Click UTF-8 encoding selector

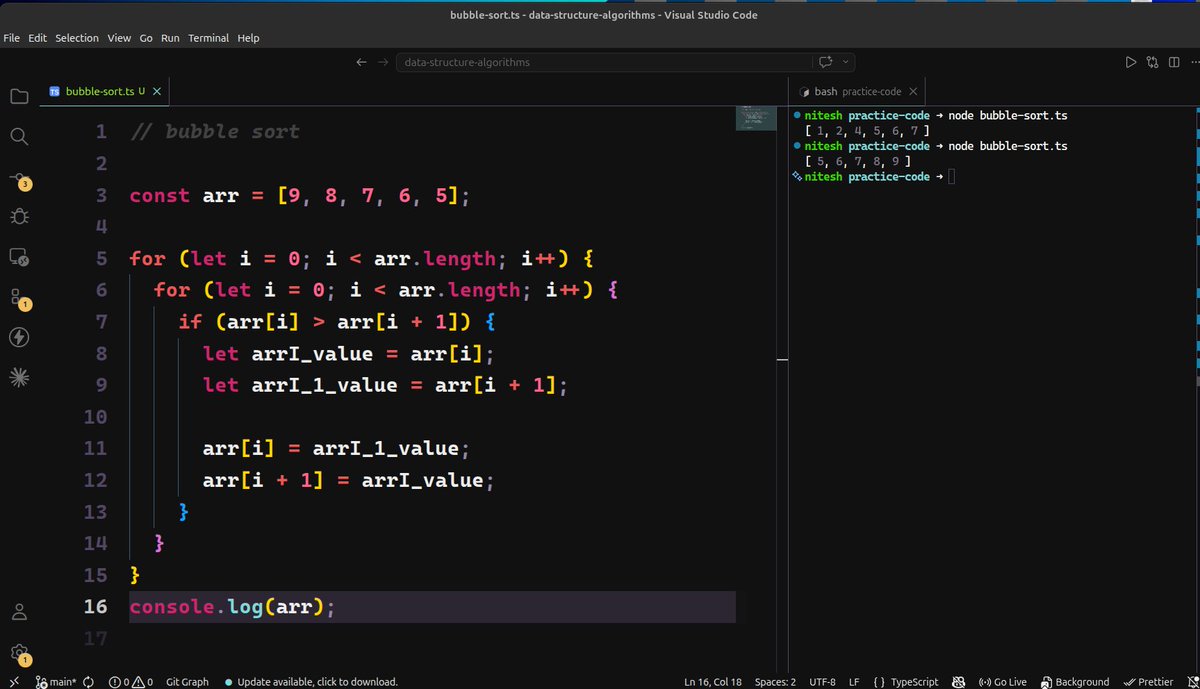coord(821,681)
